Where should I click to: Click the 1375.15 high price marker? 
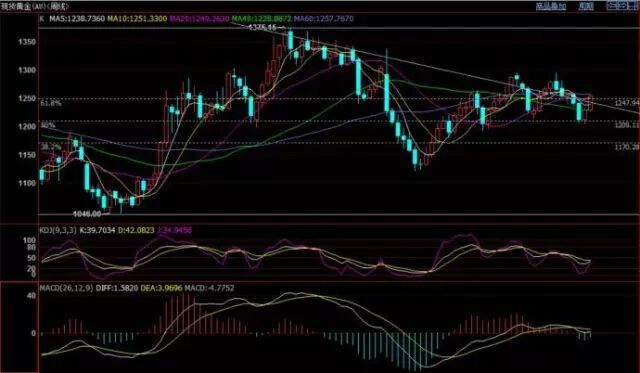point(262,27)
